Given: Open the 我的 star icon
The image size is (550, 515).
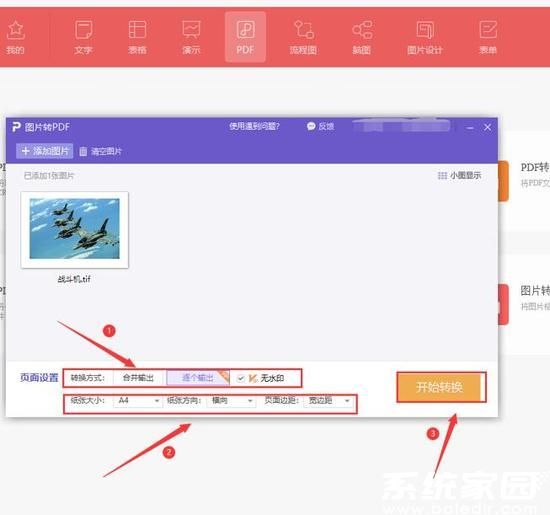Looking at the screenshot, I should [15, 37].
